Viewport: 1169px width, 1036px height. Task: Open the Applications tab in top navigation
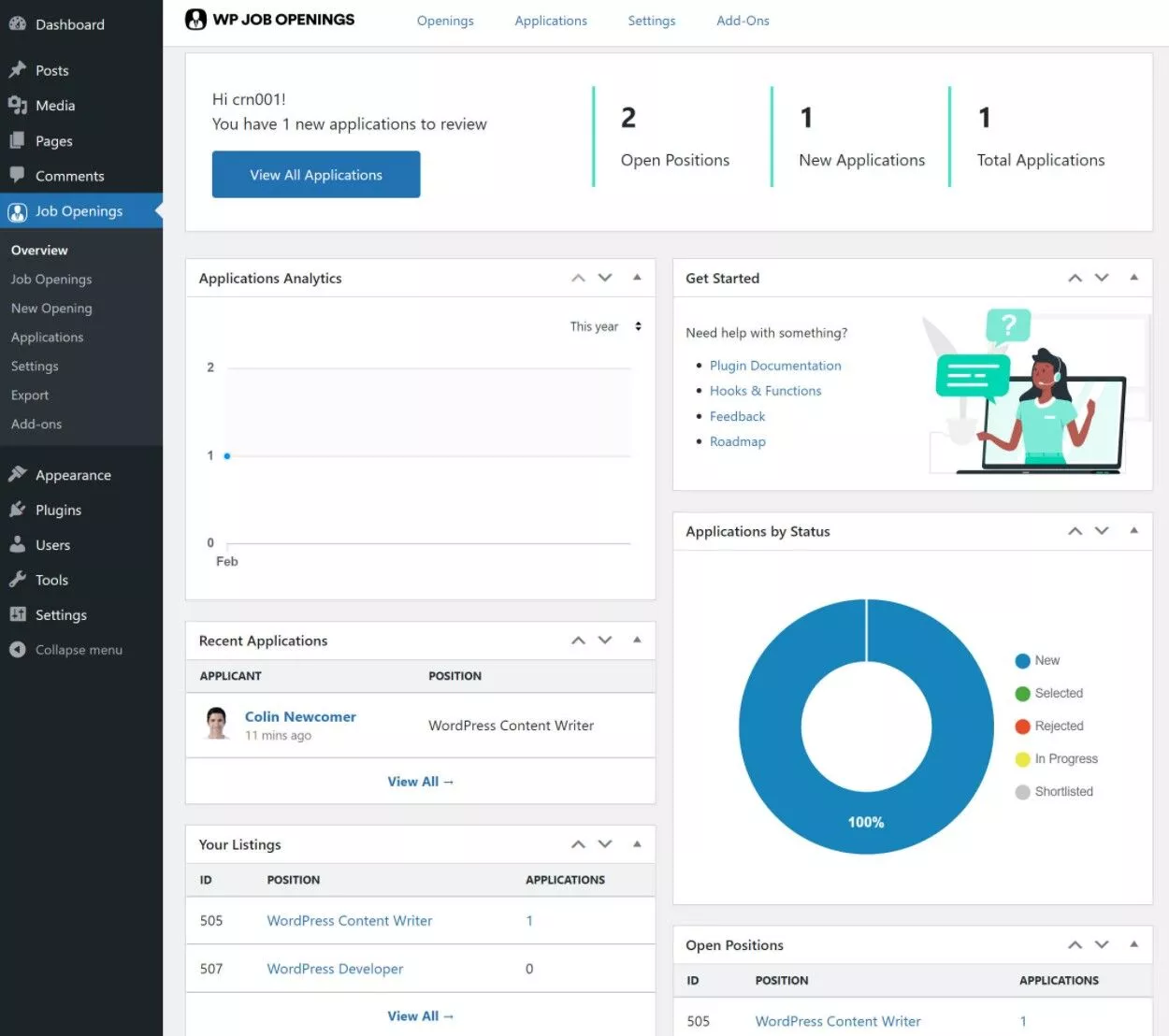click(551, 21)
